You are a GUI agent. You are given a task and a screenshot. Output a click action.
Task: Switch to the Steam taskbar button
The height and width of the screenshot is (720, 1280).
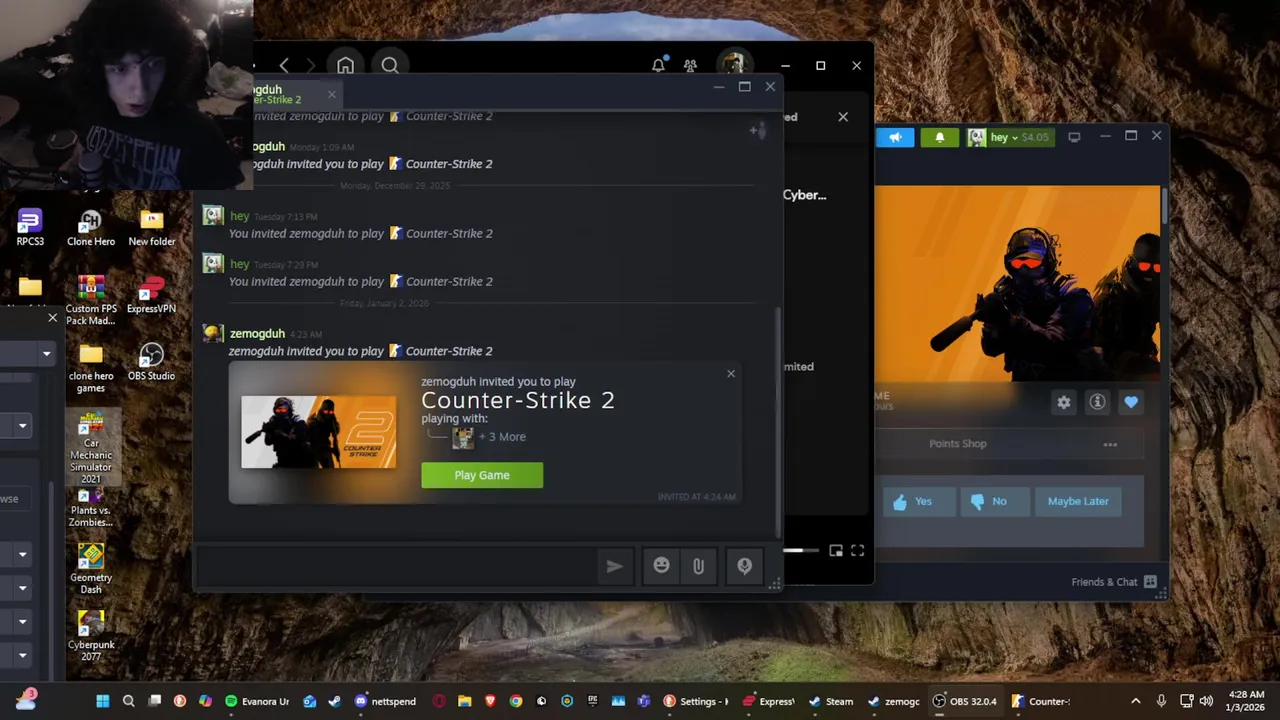point(830,701)
